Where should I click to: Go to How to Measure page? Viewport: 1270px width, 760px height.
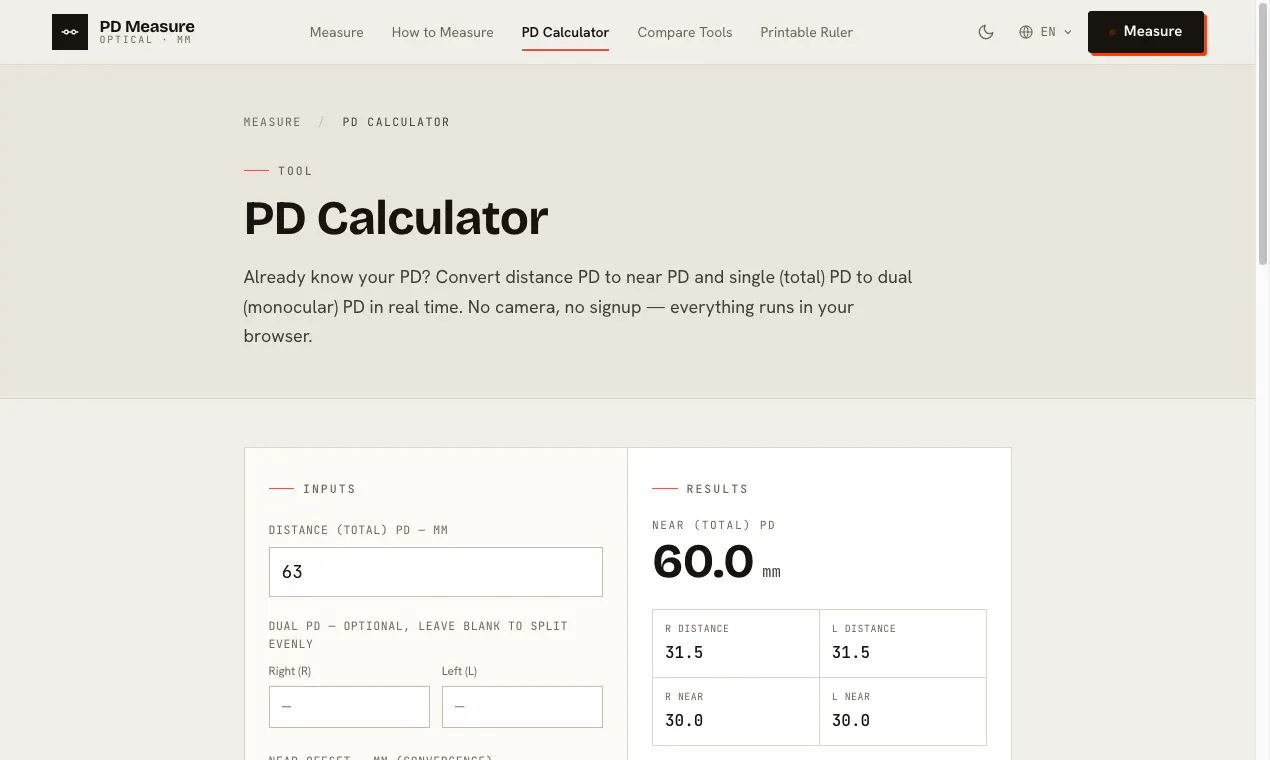(x=443, y=32)
